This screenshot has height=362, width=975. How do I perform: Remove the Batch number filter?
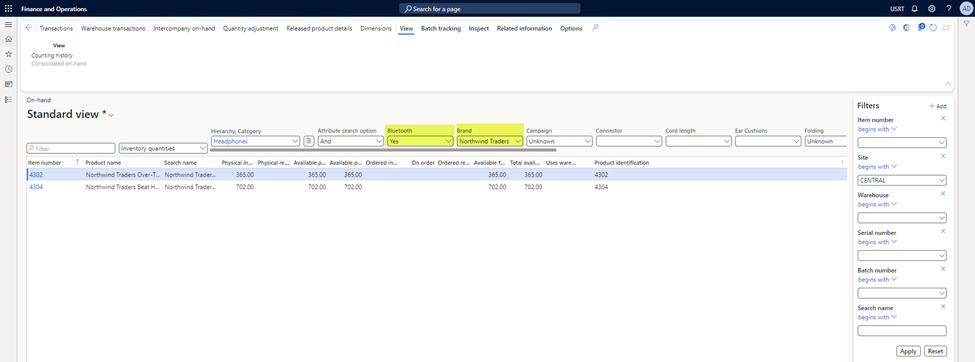[x=943, y=269]
